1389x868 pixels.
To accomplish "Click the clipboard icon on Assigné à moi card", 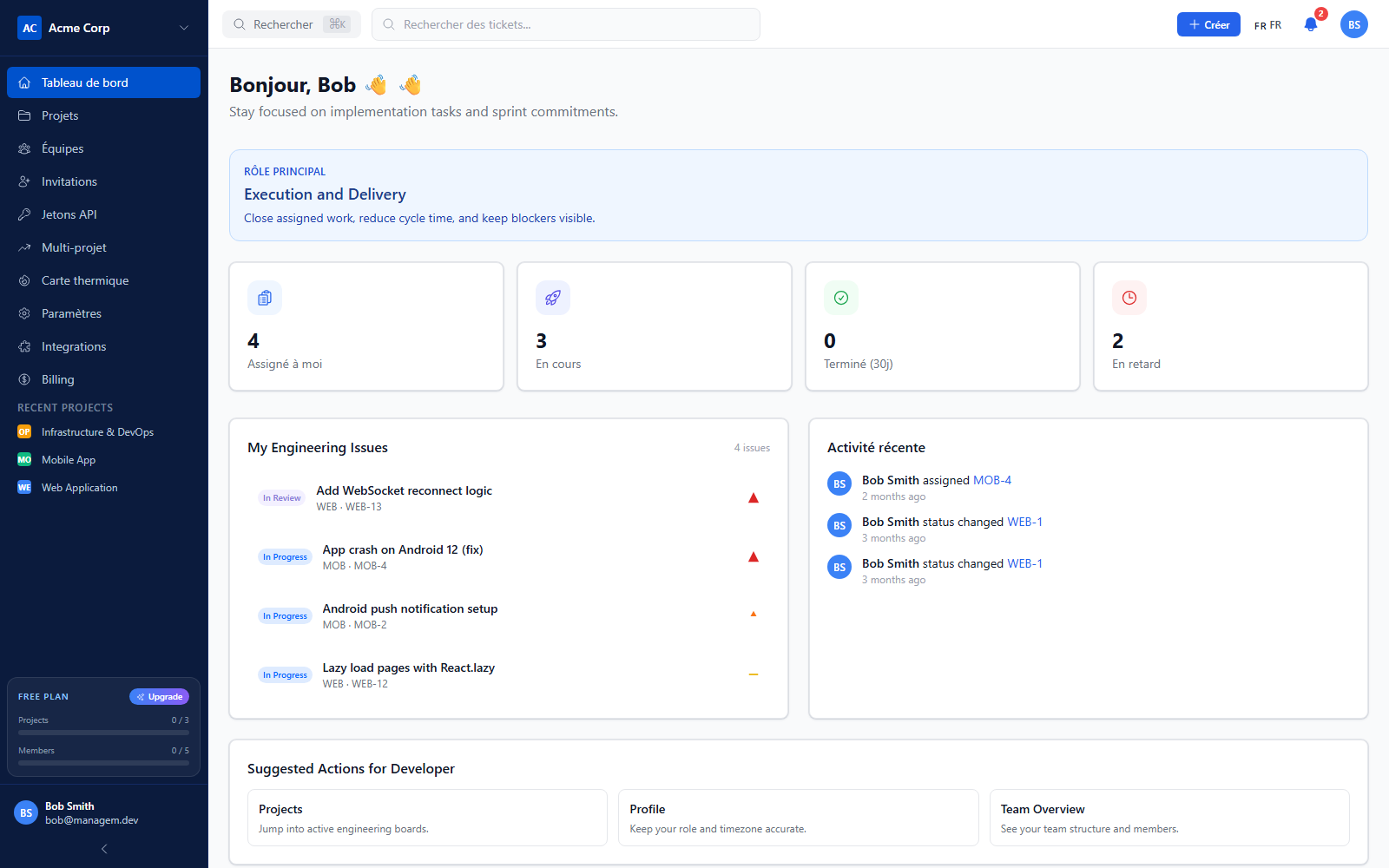I will (265, 298).
